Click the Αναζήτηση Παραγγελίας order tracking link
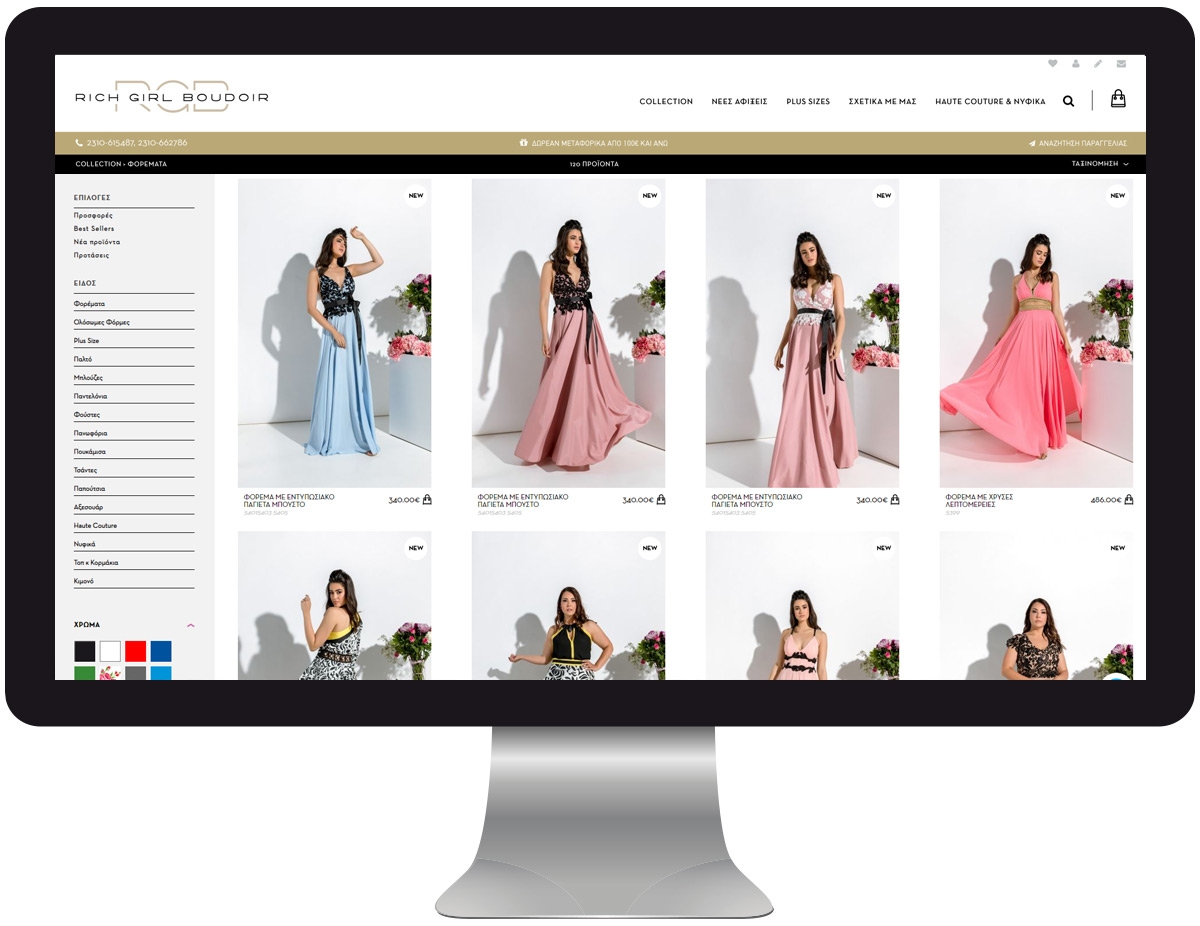1200x926 pixels. tap(1078, 143)
